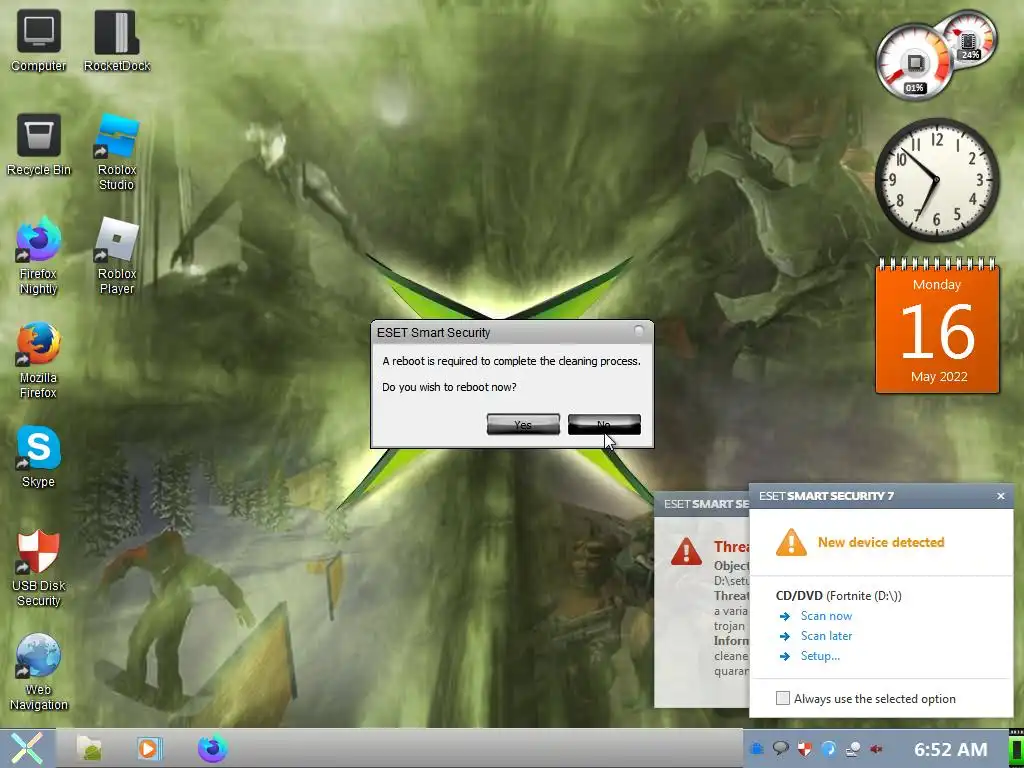Click the red Threat warning triangle icon
The image size is (1024, 768).
coord(686,551)
